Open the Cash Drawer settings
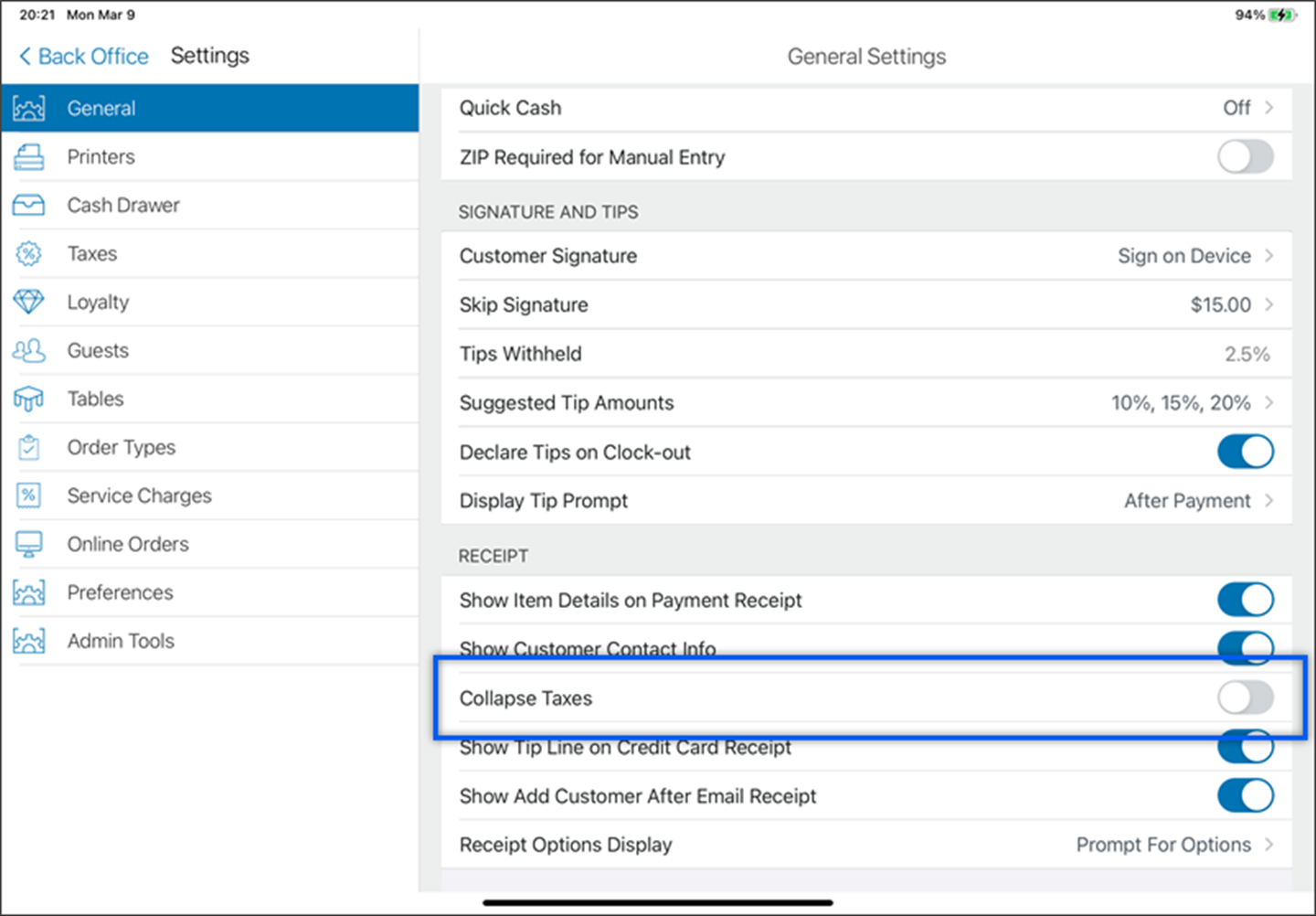The width and height of the screenshot is (1316, 916). tap(210, 205)
